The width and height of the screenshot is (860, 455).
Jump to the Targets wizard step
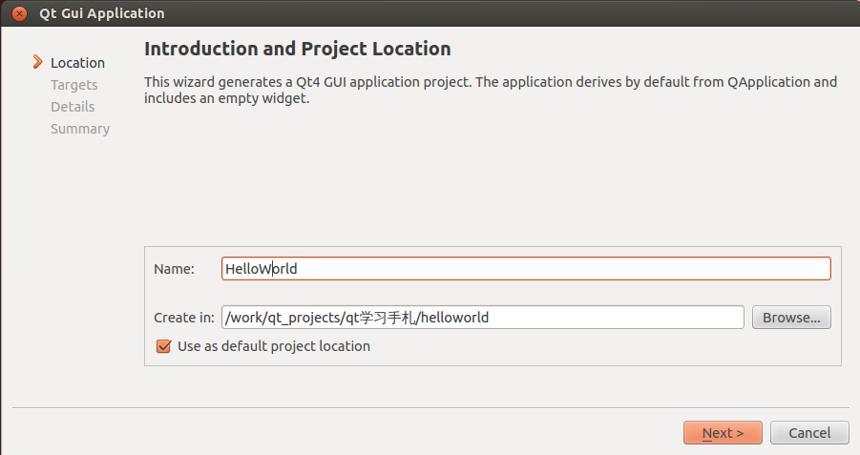pyautogui.click(x=74, y=85)
